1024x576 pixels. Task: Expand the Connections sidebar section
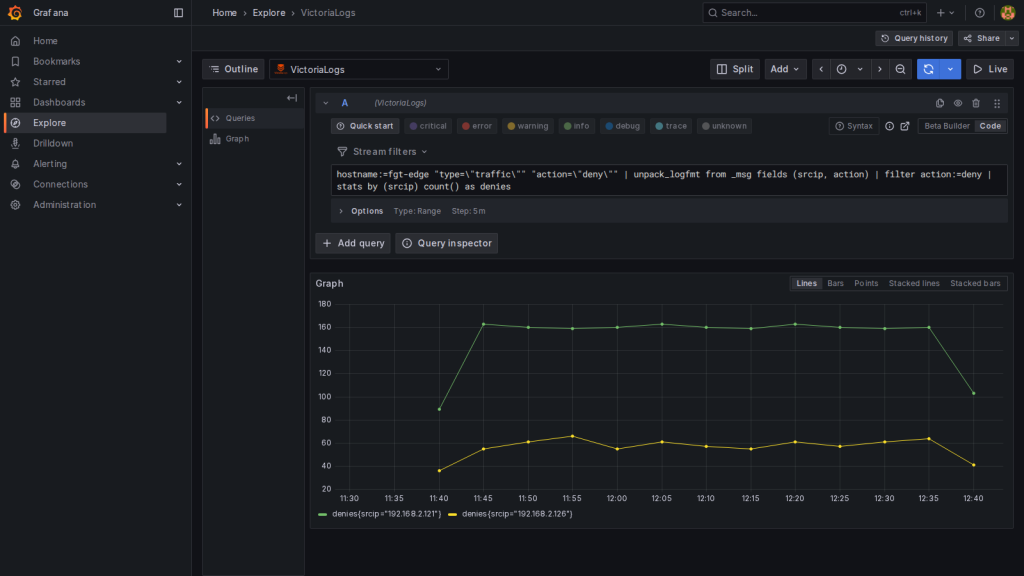179,184
